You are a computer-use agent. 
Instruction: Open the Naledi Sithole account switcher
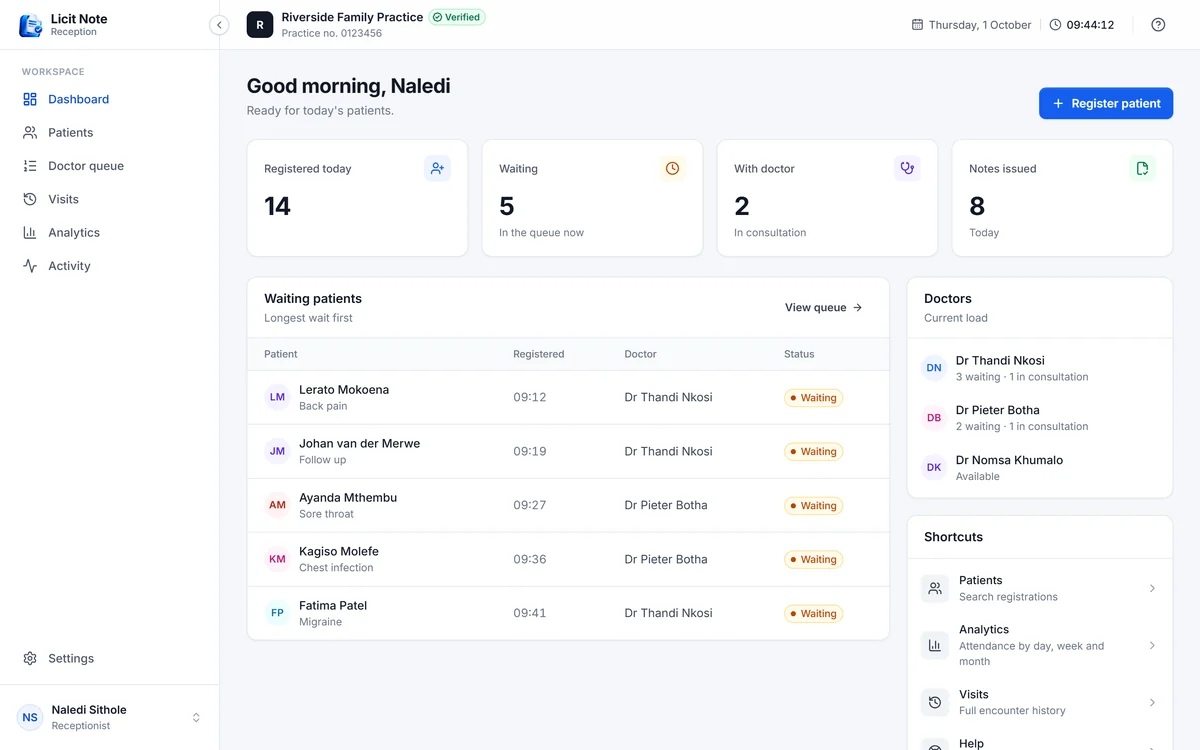pos(109,717)
